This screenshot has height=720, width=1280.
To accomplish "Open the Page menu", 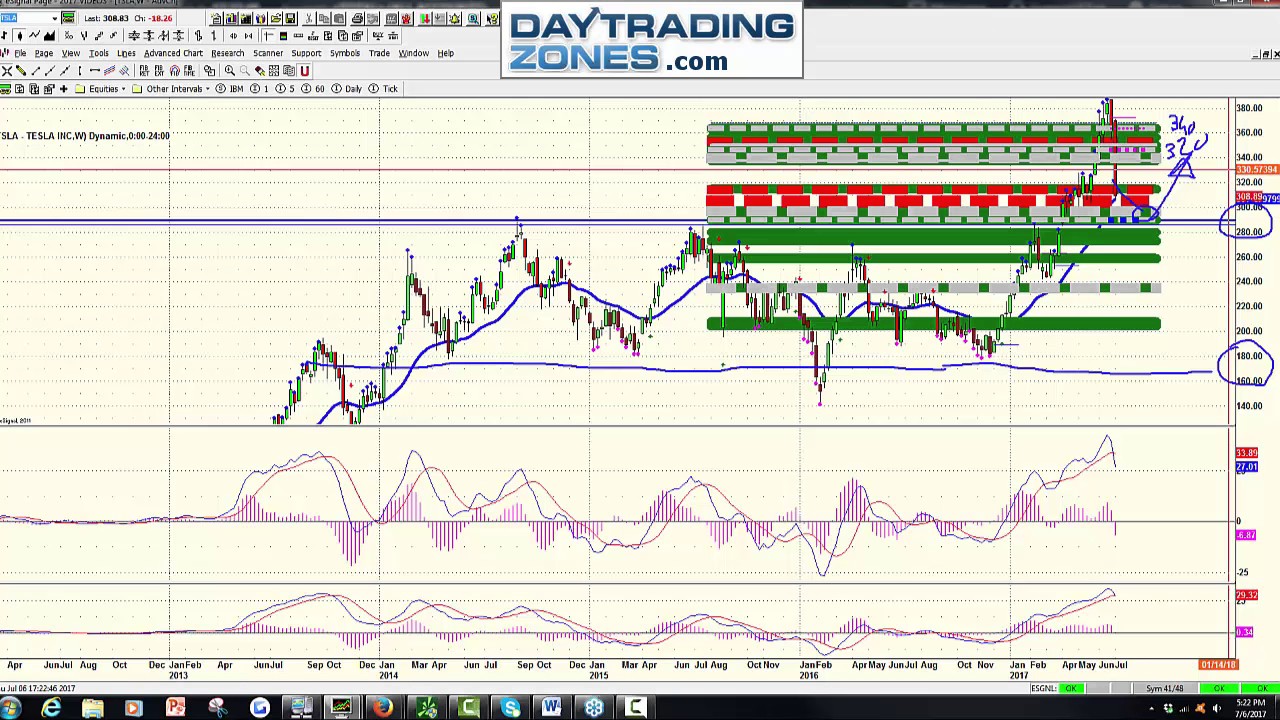I will coord(44,53).
